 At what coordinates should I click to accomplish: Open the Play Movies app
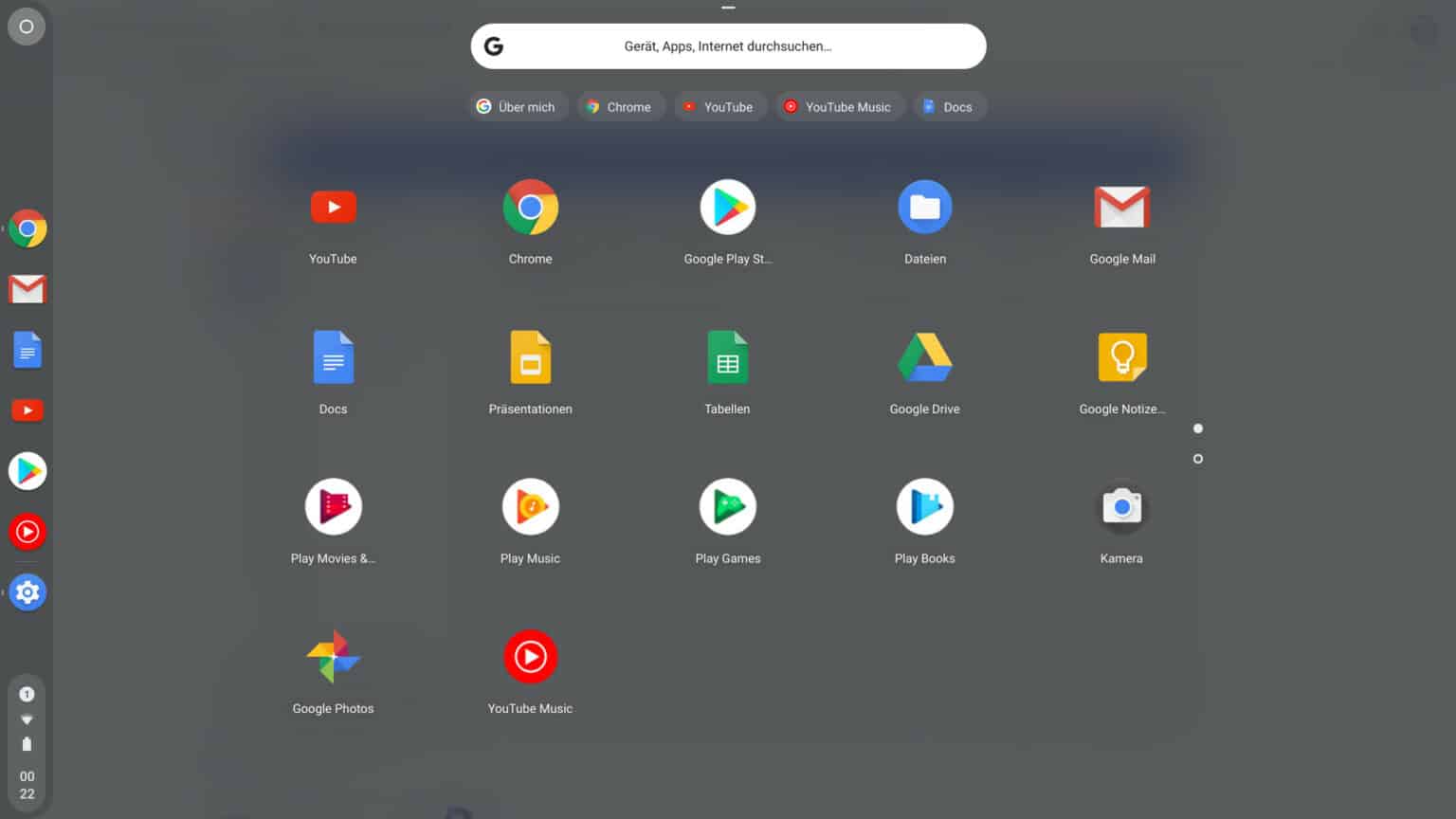point(333,507)
